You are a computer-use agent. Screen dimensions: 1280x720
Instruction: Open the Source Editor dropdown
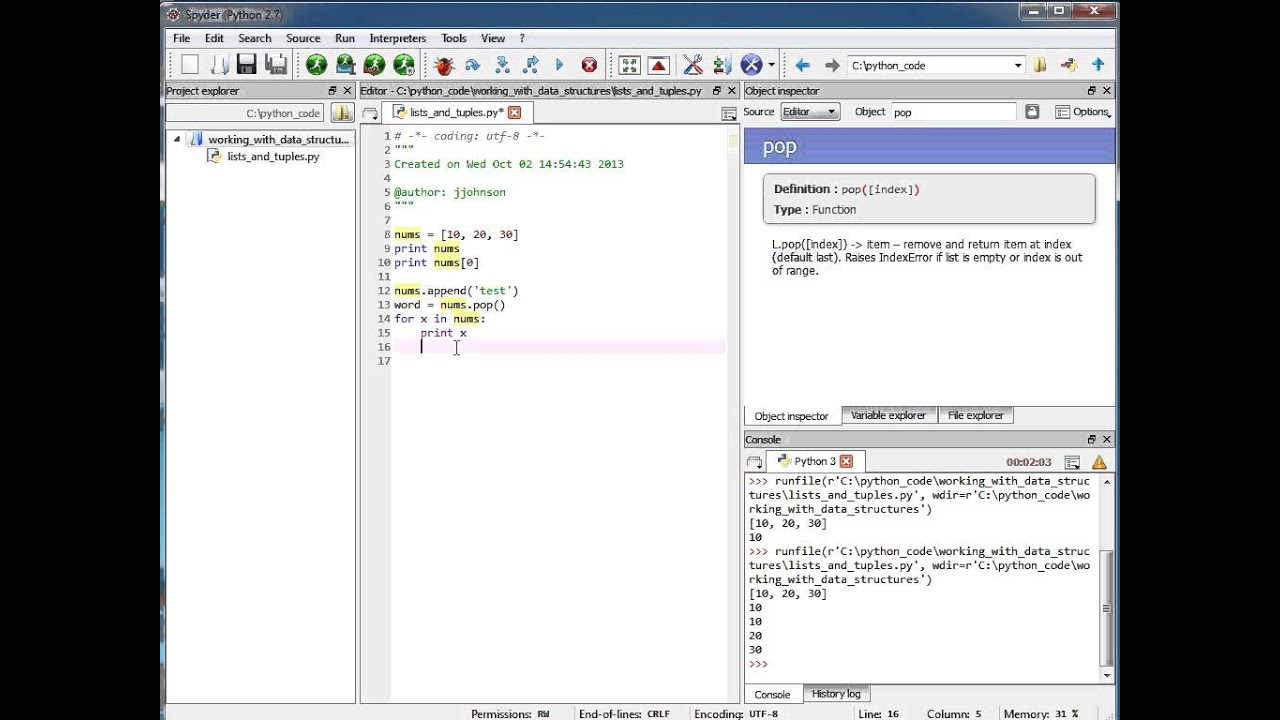(x=809, y=112)
